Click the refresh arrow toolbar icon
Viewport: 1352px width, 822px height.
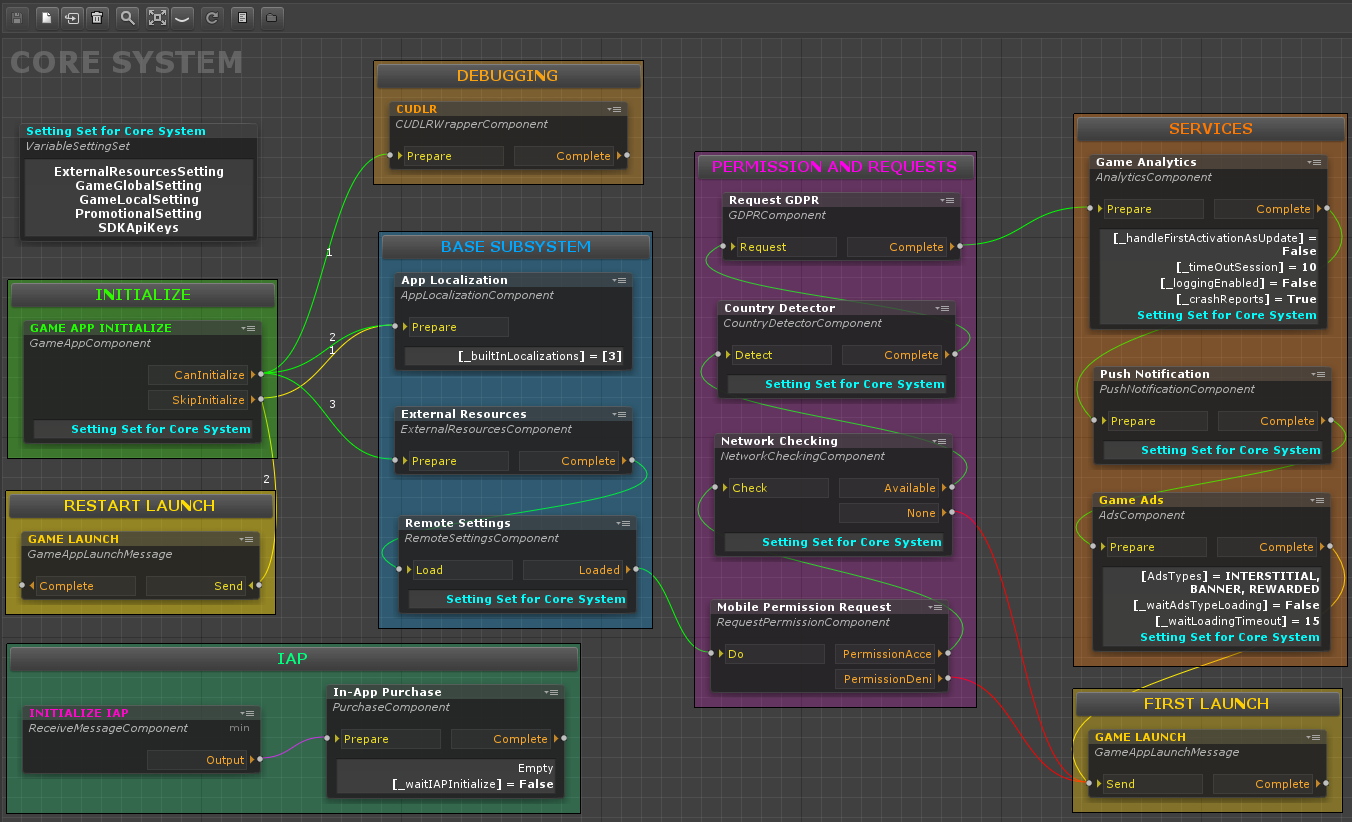point(211,17)
